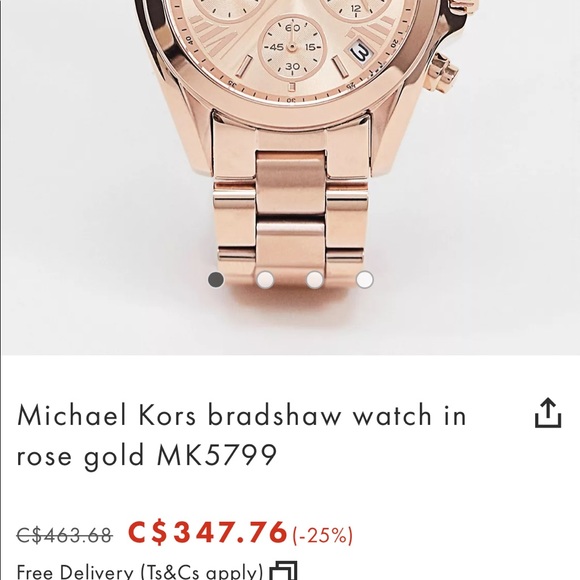
Task: Tap the share icon beside product title
Action: pos(548,413)
